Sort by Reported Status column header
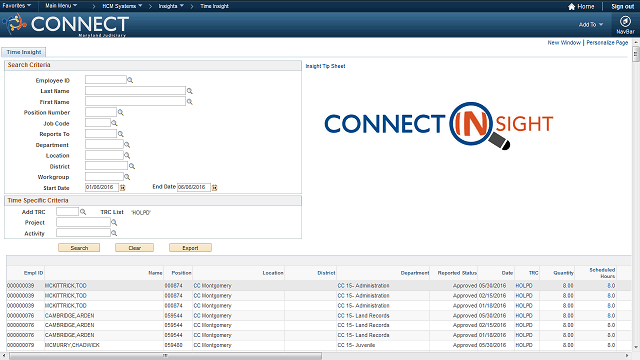The image size is (640, 360). coord(457,273)
